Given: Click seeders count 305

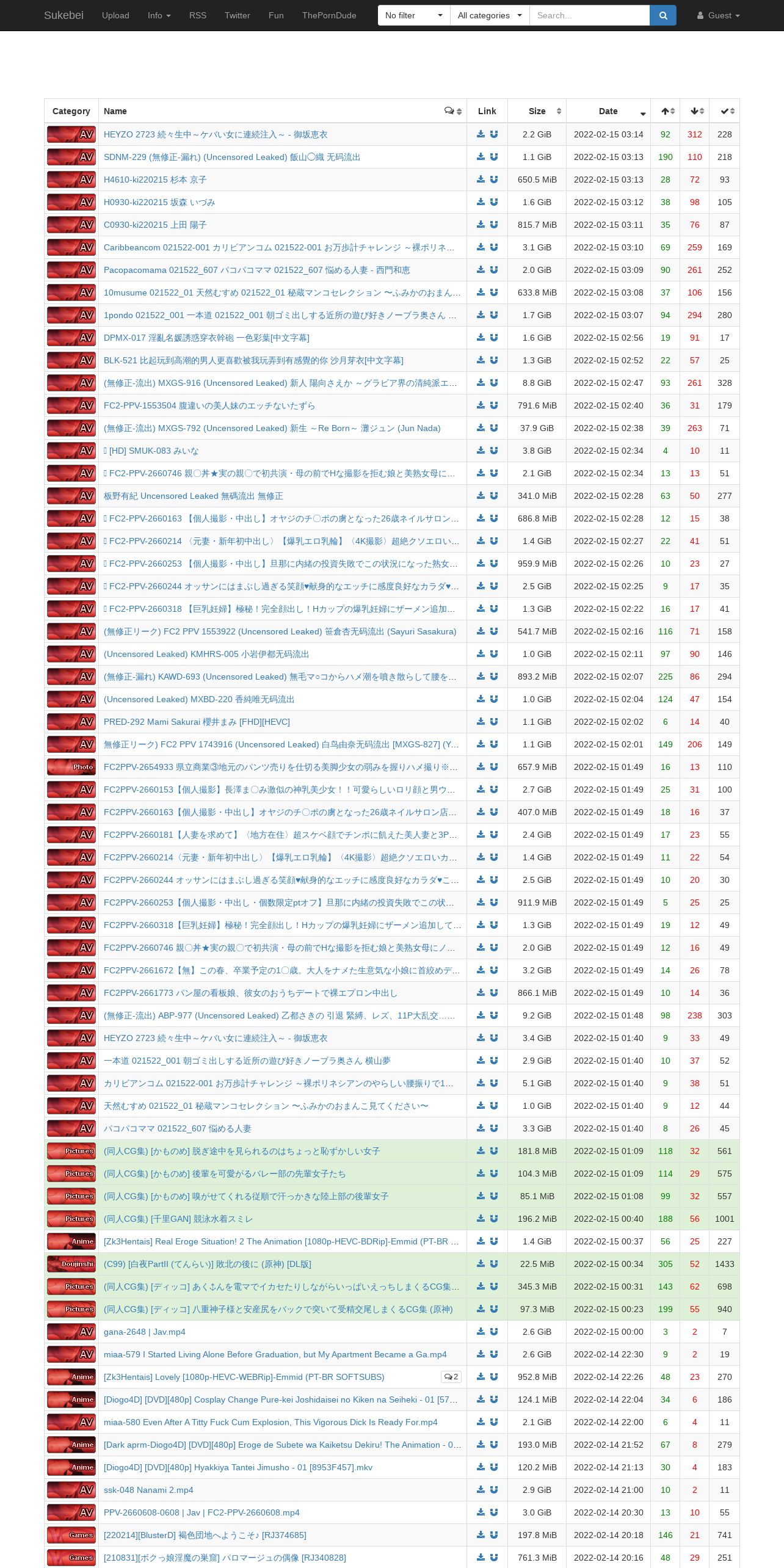Looking at the screenshot, I should click(666, 1264).
